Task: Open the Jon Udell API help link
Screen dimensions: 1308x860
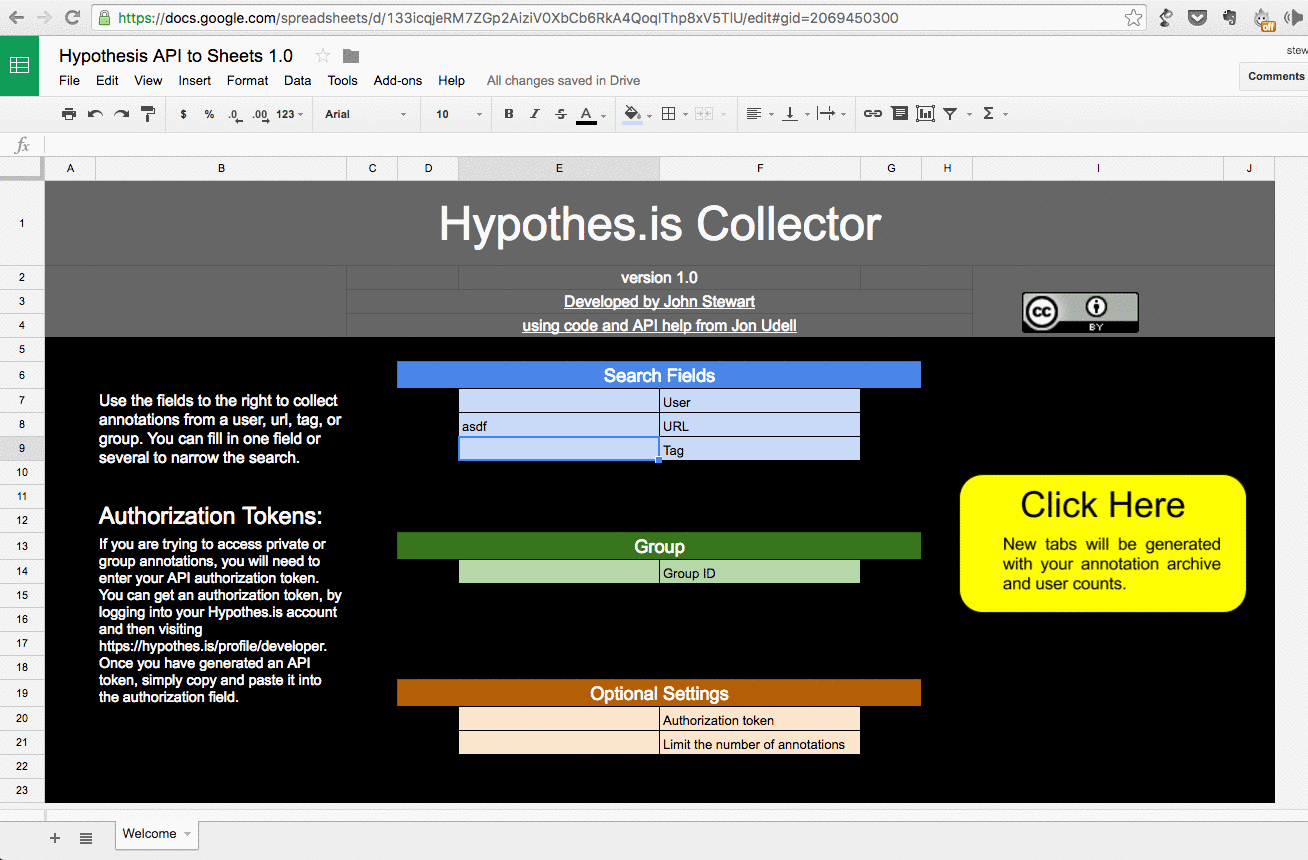Action: [659, 326]
